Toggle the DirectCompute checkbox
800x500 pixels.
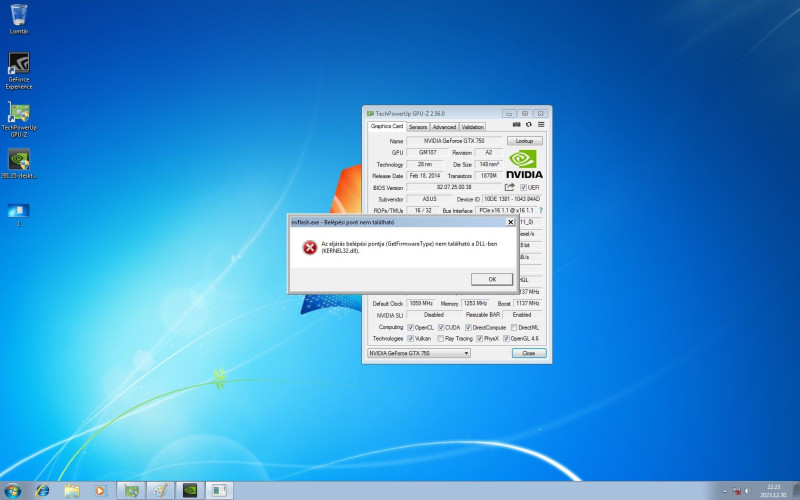468,328
